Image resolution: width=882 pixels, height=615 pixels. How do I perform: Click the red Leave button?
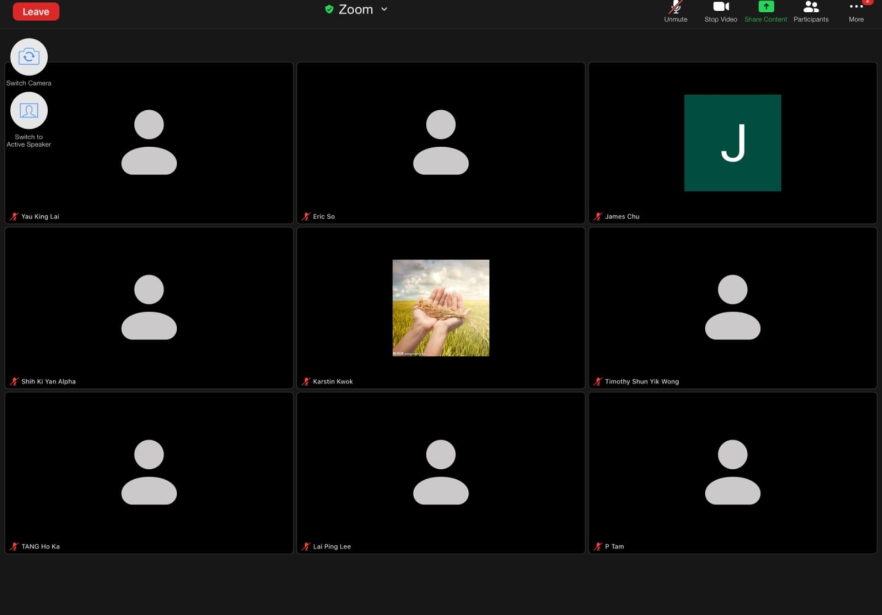[36, 11]
